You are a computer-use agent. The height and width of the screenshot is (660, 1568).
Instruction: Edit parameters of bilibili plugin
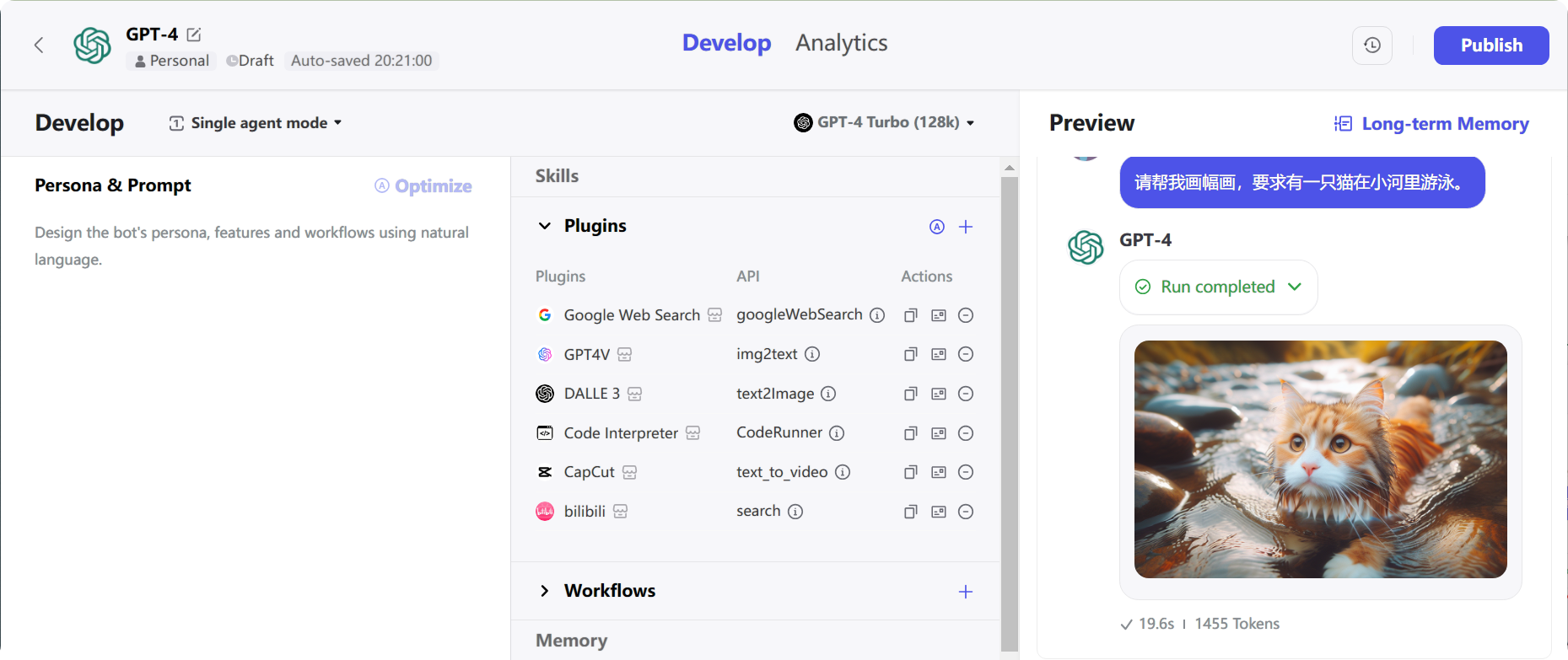(938, 512)
